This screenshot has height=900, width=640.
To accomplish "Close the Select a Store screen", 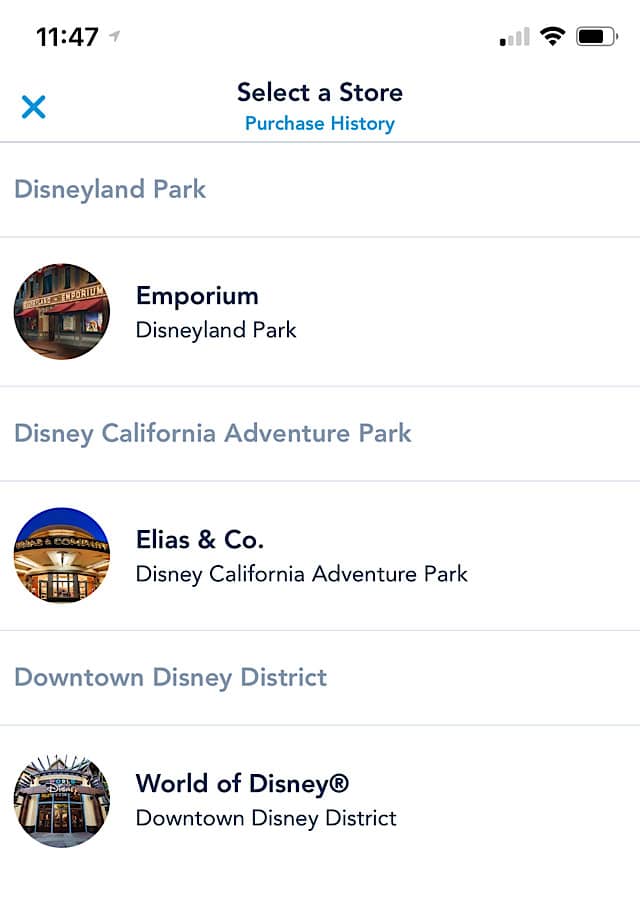I will click(33, 107).
